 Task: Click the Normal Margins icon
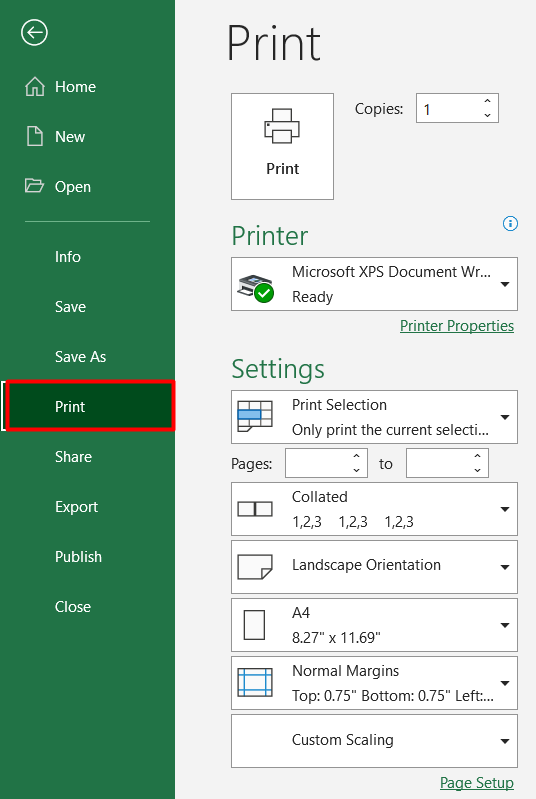[255, 682]
